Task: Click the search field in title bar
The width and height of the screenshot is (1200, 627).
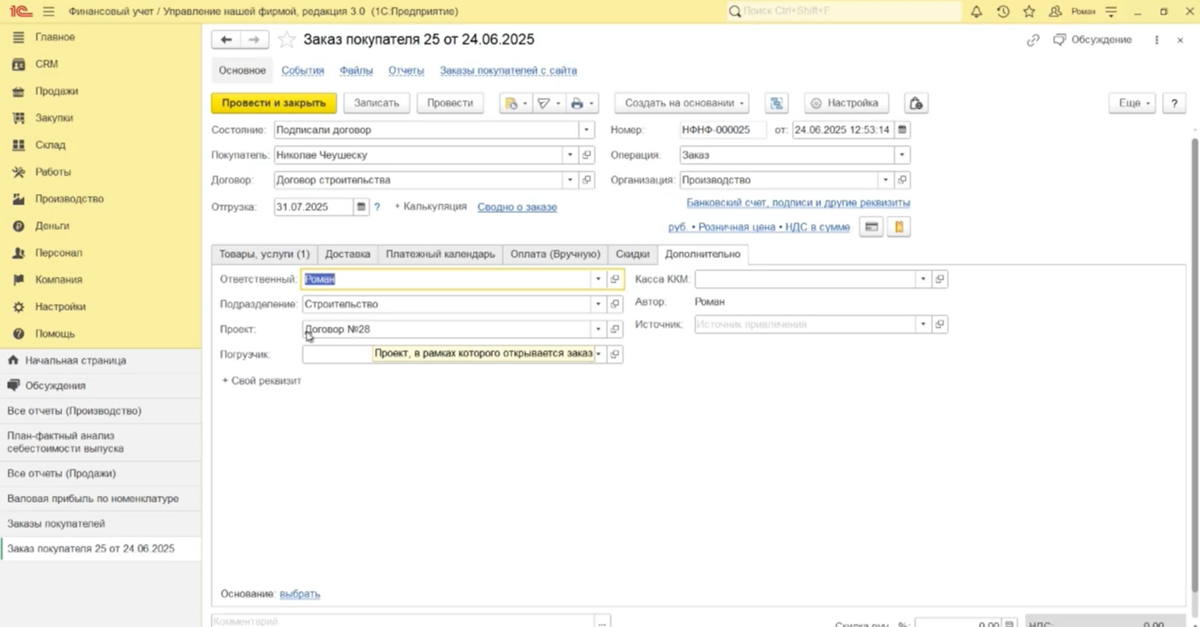Action: (843, 11)
